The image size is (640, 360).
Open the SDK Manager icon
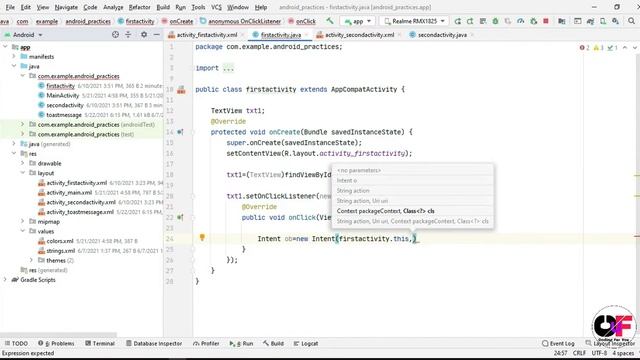[x=616, y=21]
